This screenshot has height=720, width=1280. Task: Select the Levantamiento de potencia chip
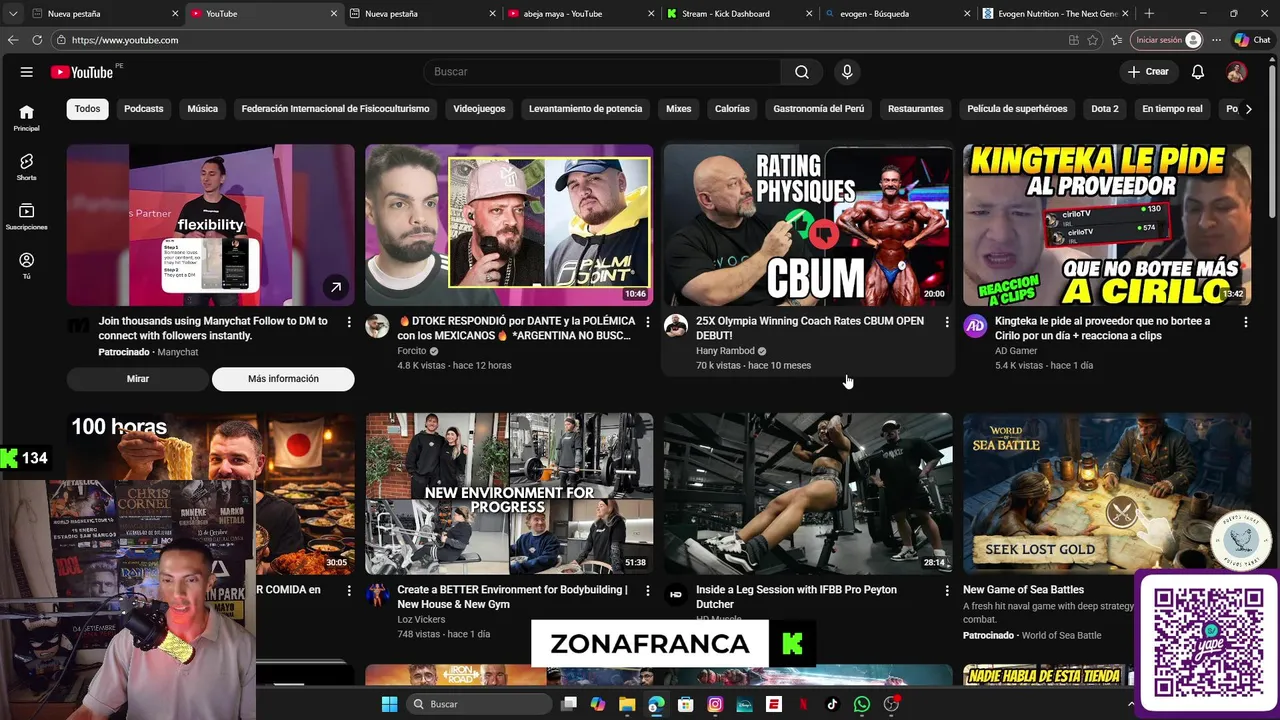[x=585, y=109]
